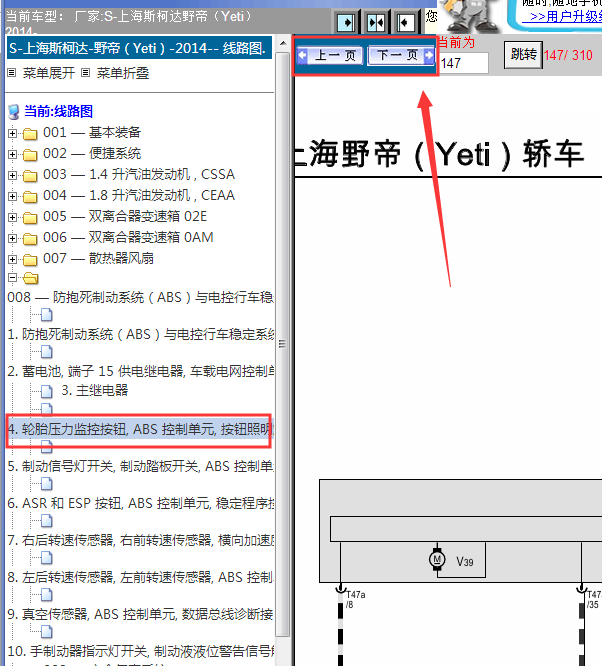Open page 1. 防抱死制动系统（ABS）

pyautogui.click(x=141, y=334)
